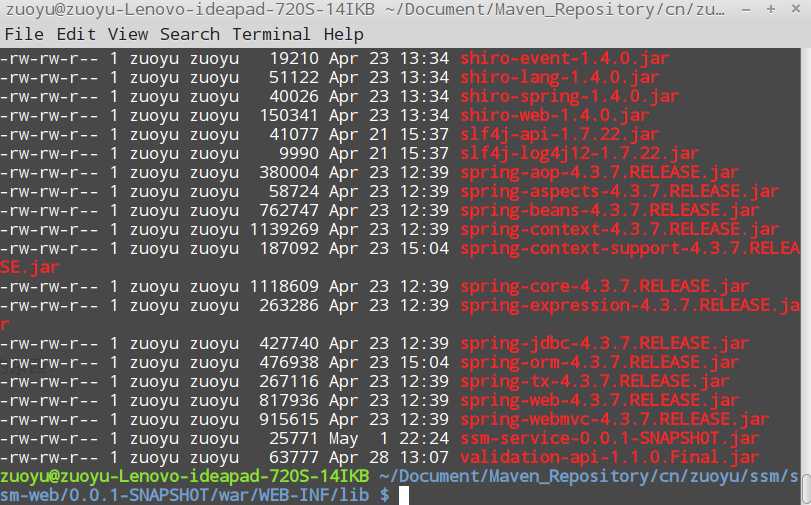
Task: Select spring-core-4.3.7.RELEASE.jar filename
Action: click(605, 286)
